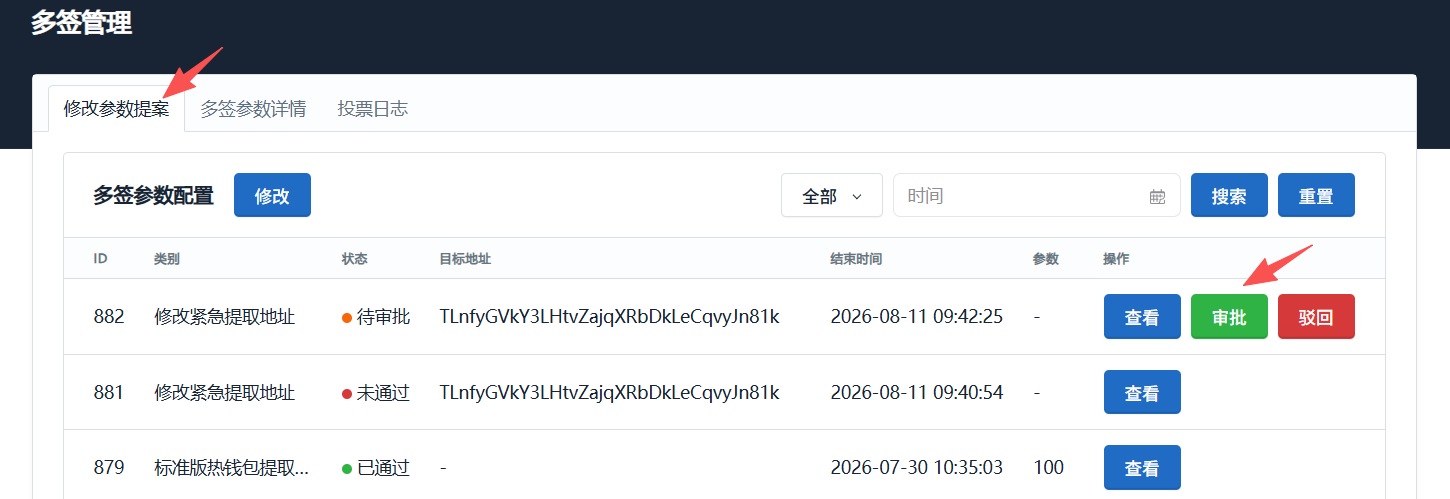Expand the 全部 status filter dropdown
Image resolution: width=1450 pixels, height=499 pixels.
(832, 196)
